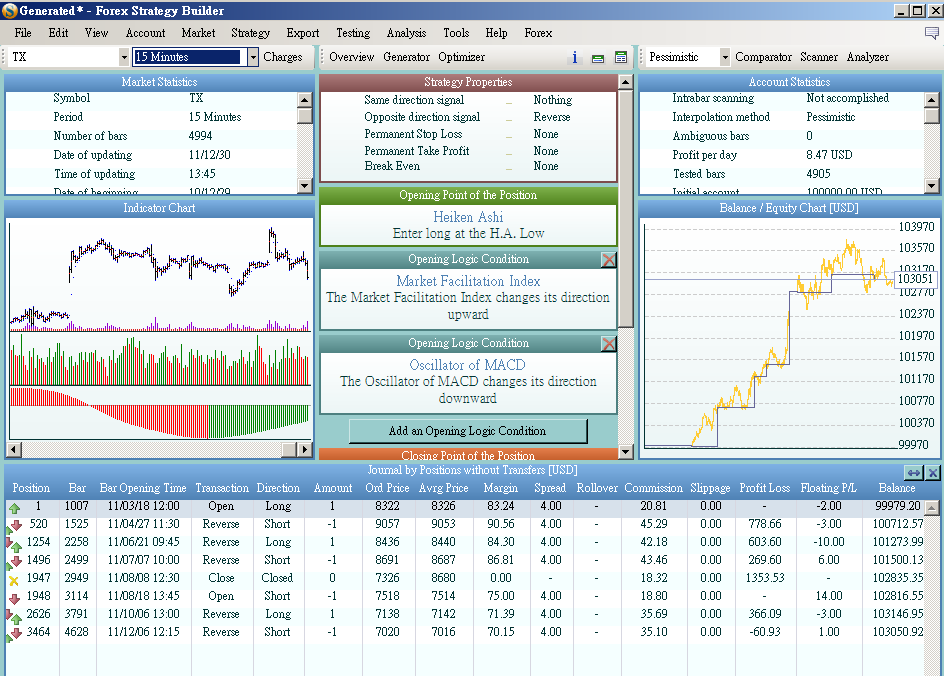Click journal scrollbar up arrow
The image size is (944, 676).
931,509
